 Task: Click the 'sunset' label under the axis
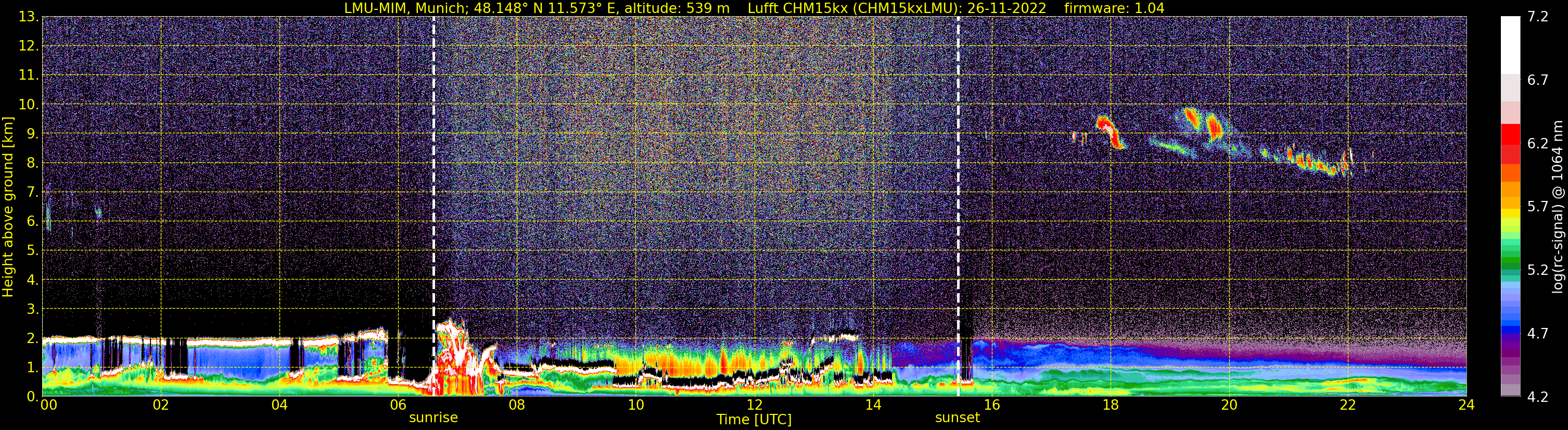957,418
